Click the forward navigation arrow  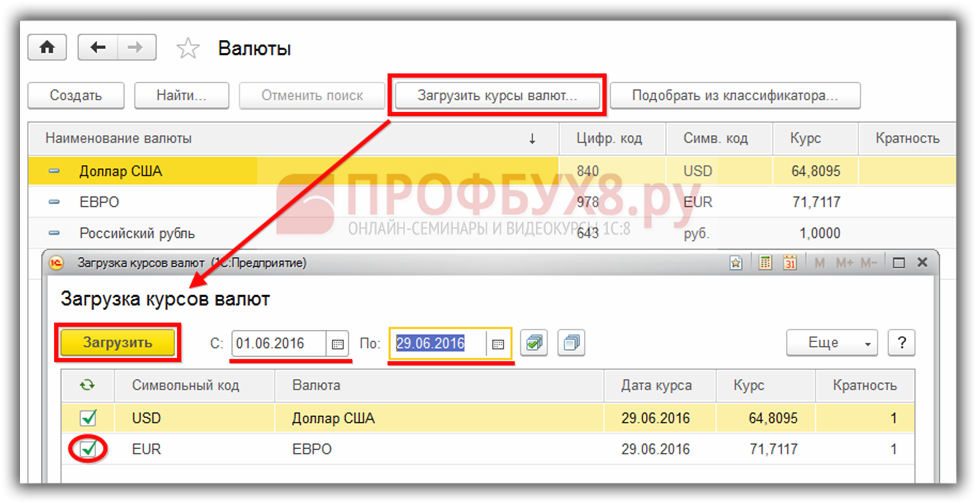point(136,47)
